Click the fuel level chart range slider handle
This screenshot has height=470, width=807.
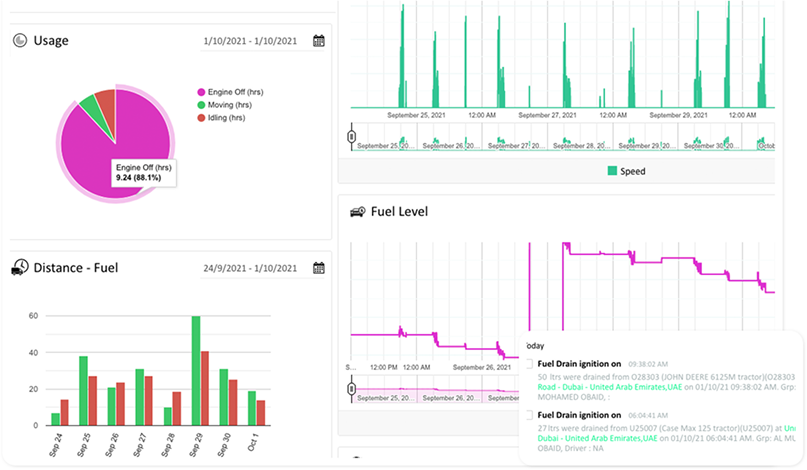[351, 388]
